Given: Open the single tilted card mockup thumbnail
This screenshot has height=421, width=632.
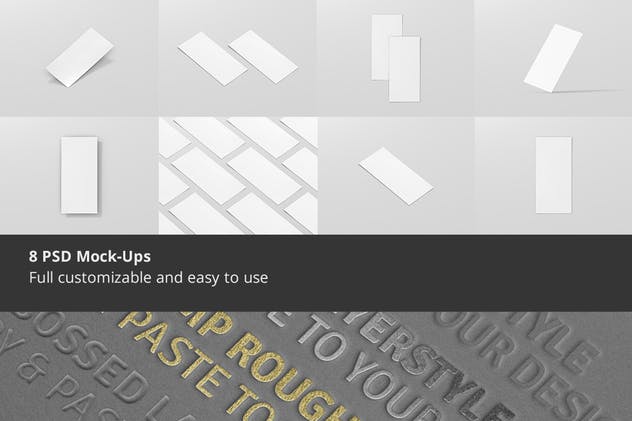Looking at the screenshot, I should pyautogui.click(x=79, y=58).
